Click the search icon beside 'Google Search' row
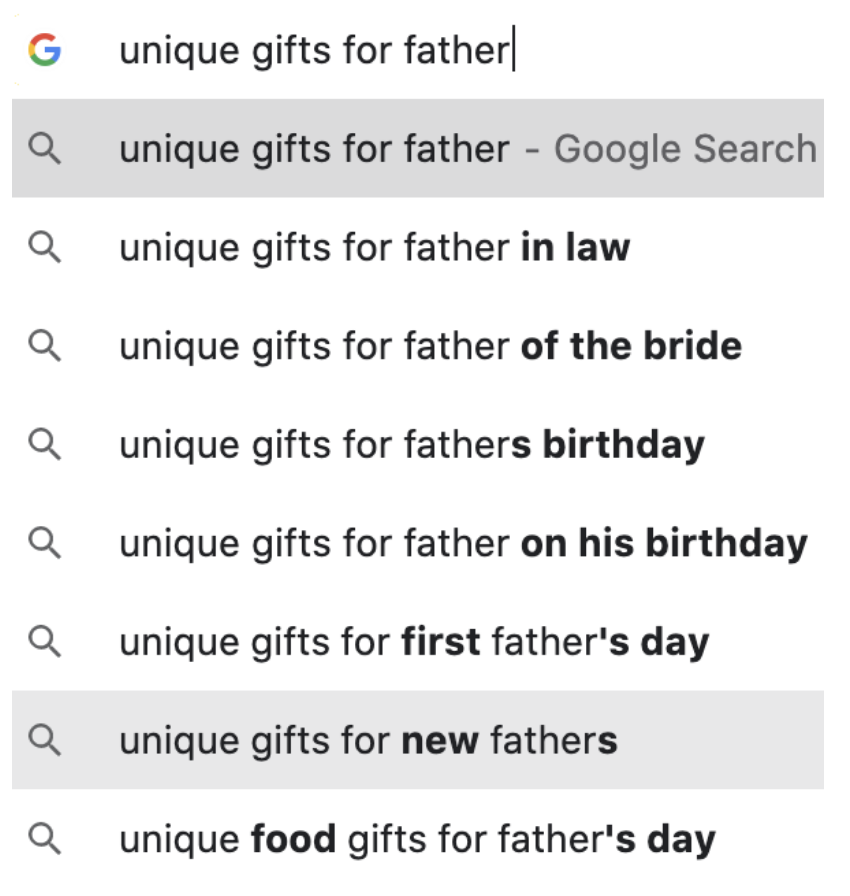850x896 pixels. tap(45, 149)
